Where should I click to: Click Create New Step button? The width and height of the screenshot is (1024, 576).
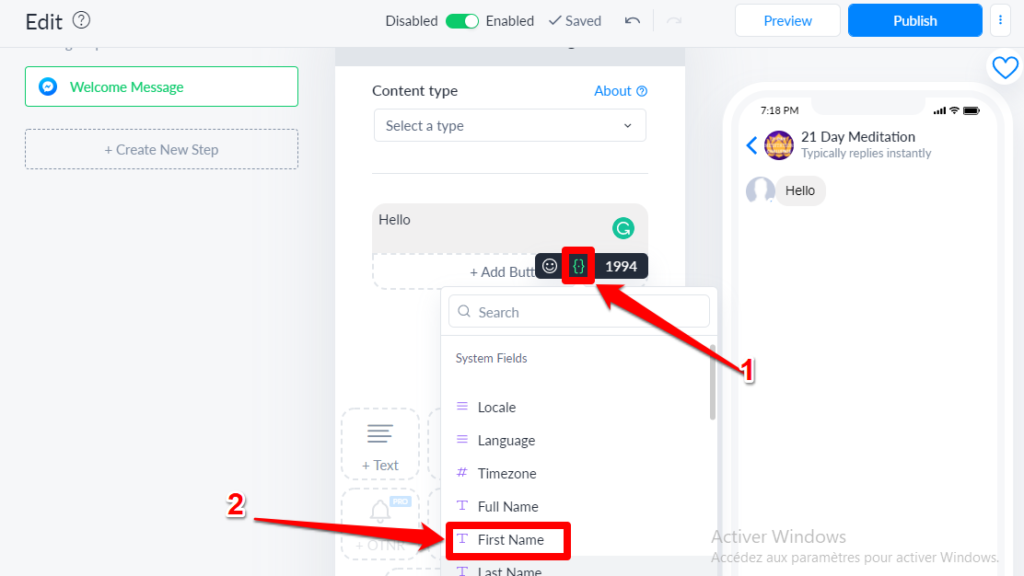coord(161,149)
